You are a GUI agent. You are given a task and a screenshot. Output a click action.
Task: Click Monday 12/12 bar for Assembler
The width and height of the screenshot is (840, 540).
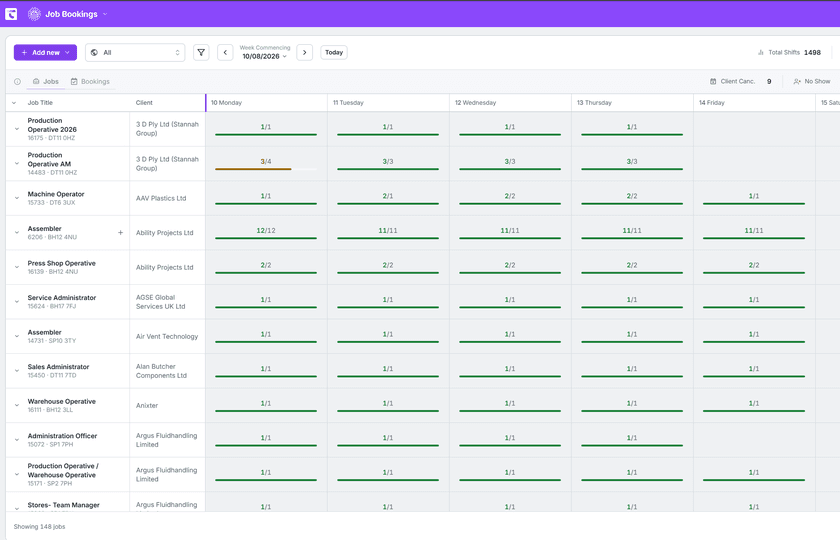click(266, 238)
